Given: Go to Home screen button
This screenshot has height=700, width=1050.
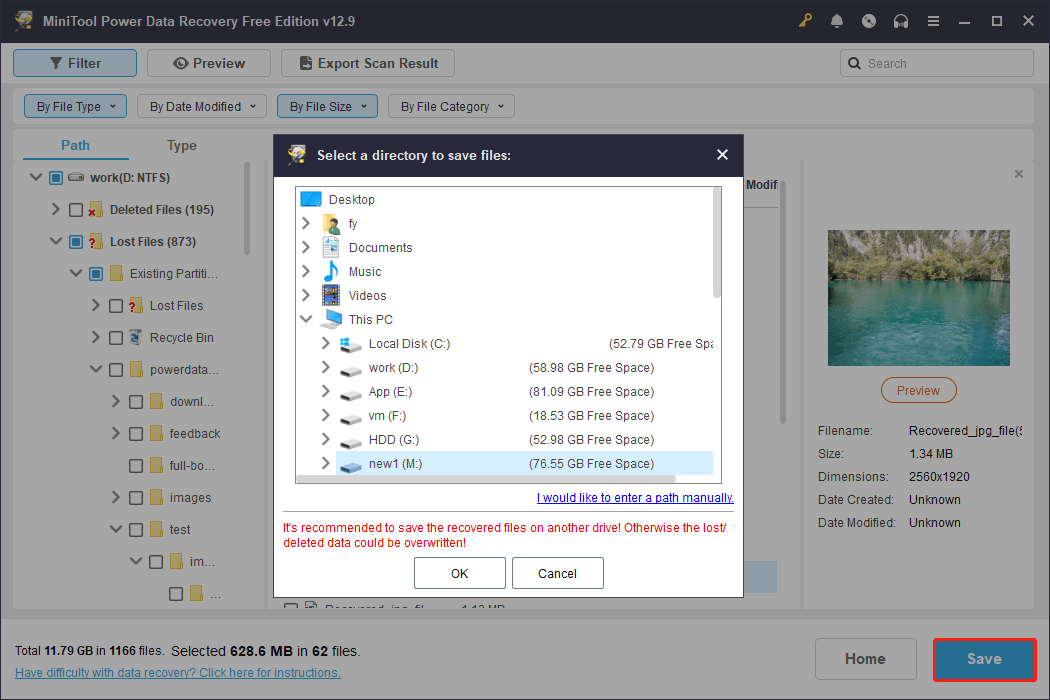Looking at the screenshot, I should pyautogui.click(x=865, y=659).
